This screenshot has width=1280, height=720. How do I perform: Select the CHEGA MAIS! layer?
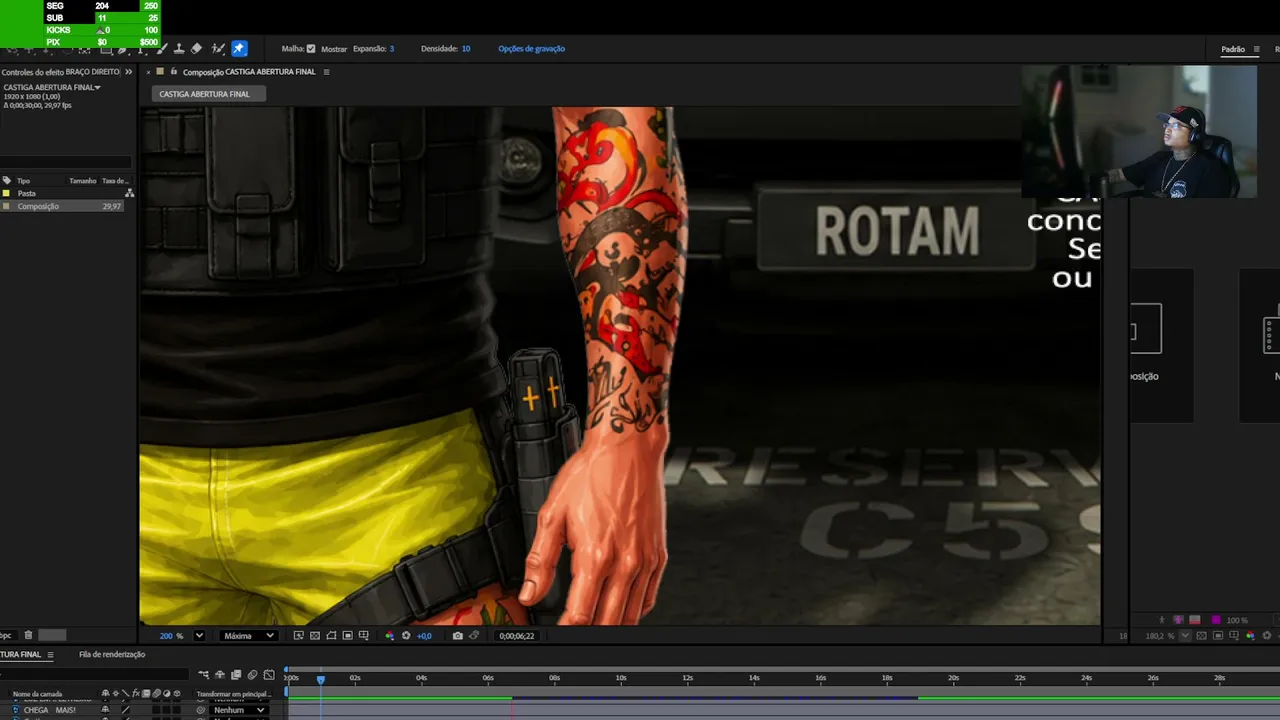(x=50, y=710)
